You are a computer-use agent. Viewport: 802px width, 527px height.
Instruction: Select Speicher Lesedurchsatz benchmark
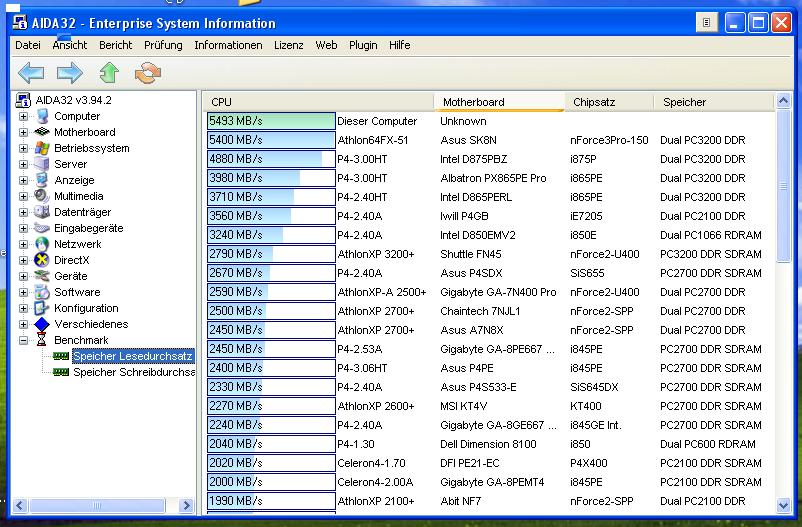[133, 356]
